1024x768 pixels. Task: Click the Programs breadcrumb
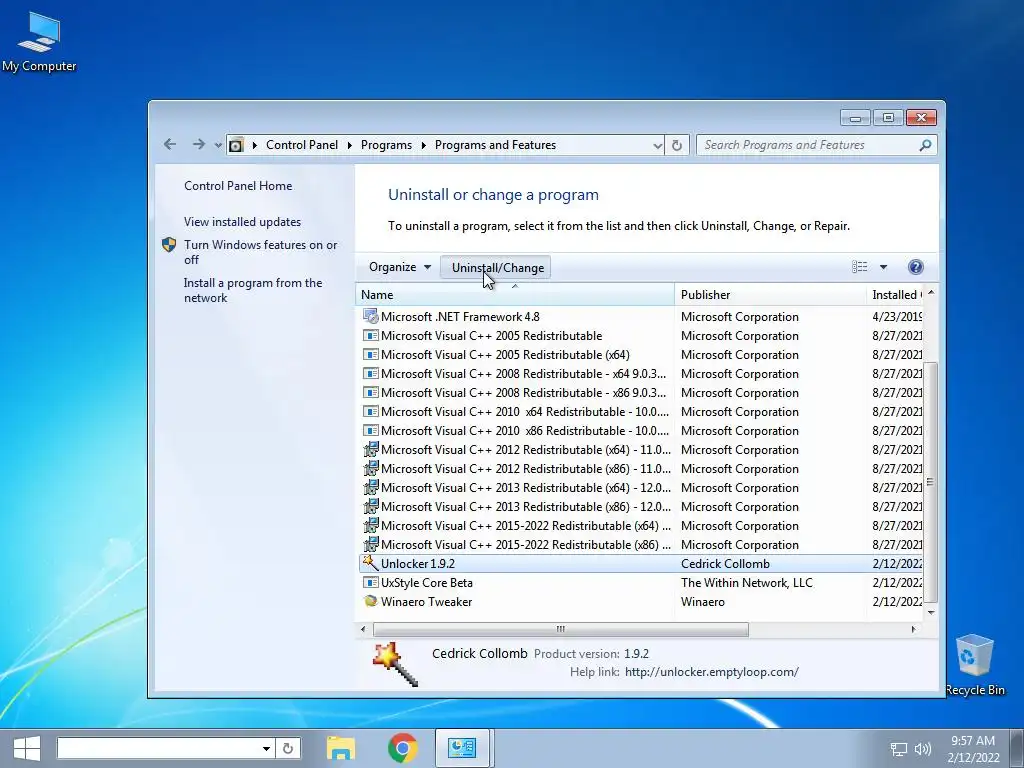[x=386, y=145]
